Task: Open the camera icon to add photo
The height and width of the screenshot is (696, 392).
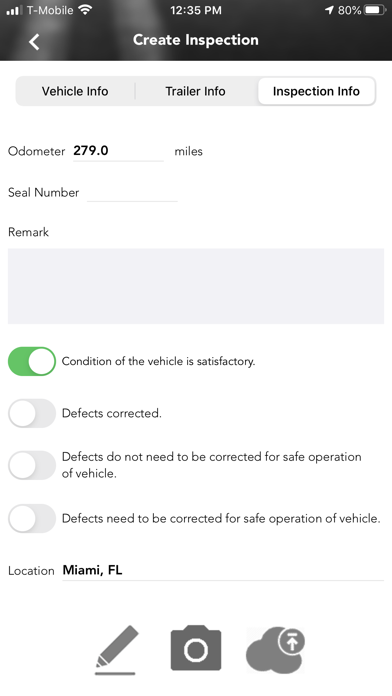Action: coord(196,649)
